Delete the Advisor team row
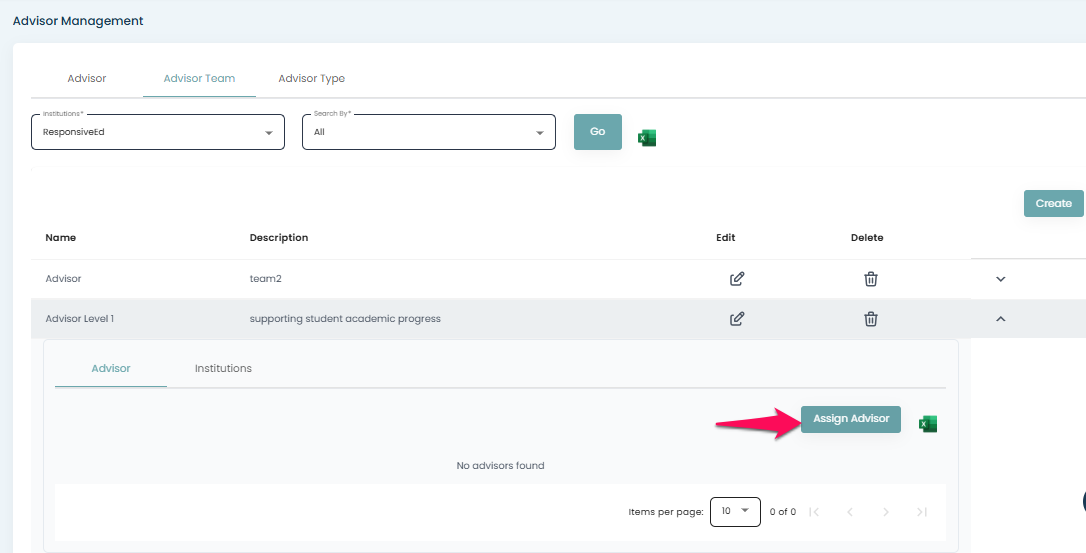Screen dimensions: 1086x553 [x=871, y=279]
